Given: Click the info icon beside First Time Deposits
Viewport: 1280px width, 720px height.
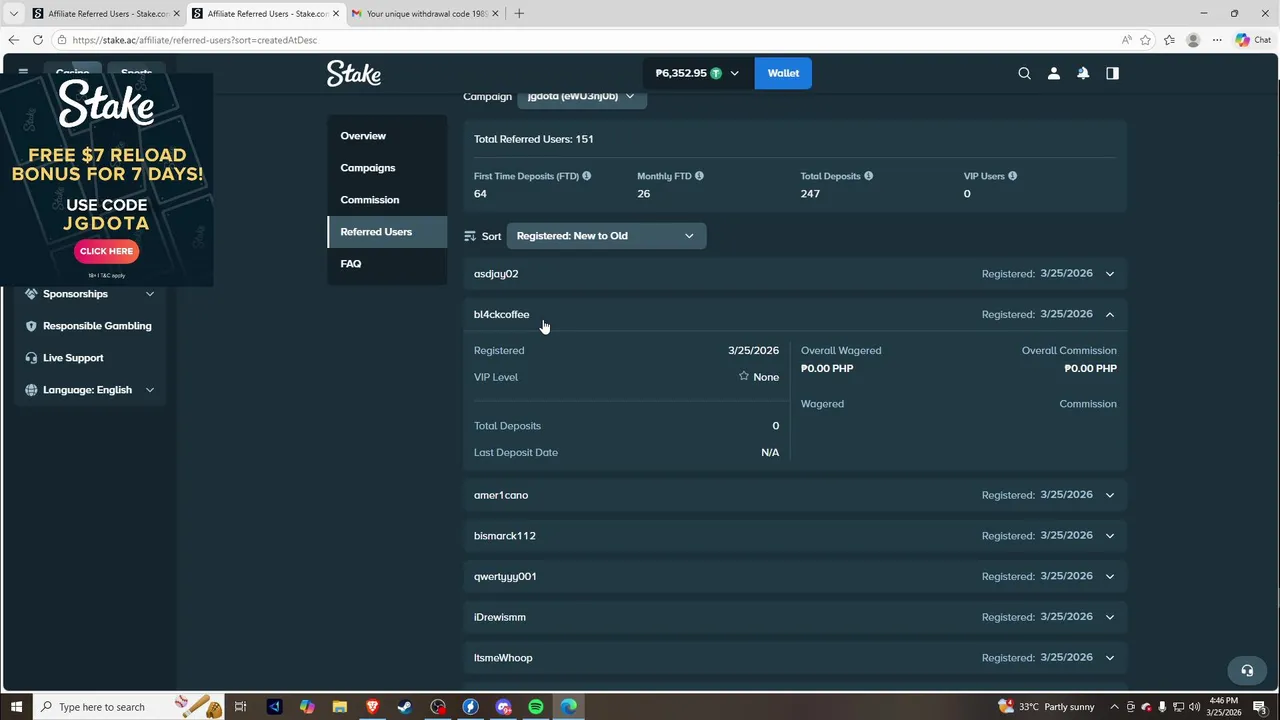Looking at the screenshot, I should [586, 176].
